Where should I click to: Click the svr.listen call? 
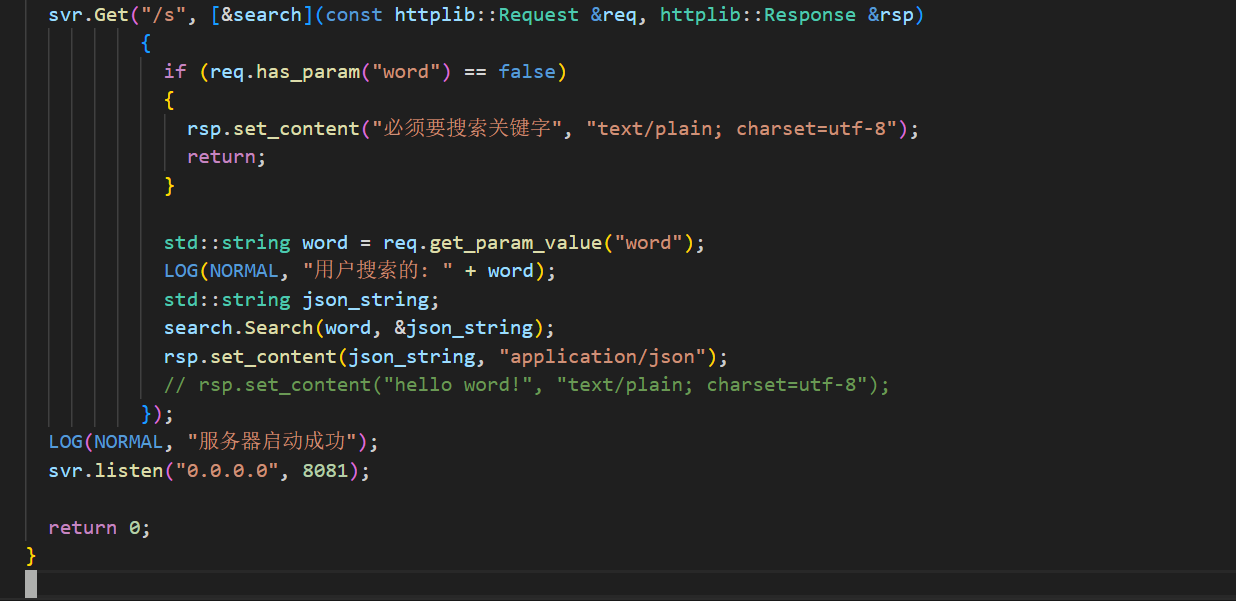pos(106,470)
